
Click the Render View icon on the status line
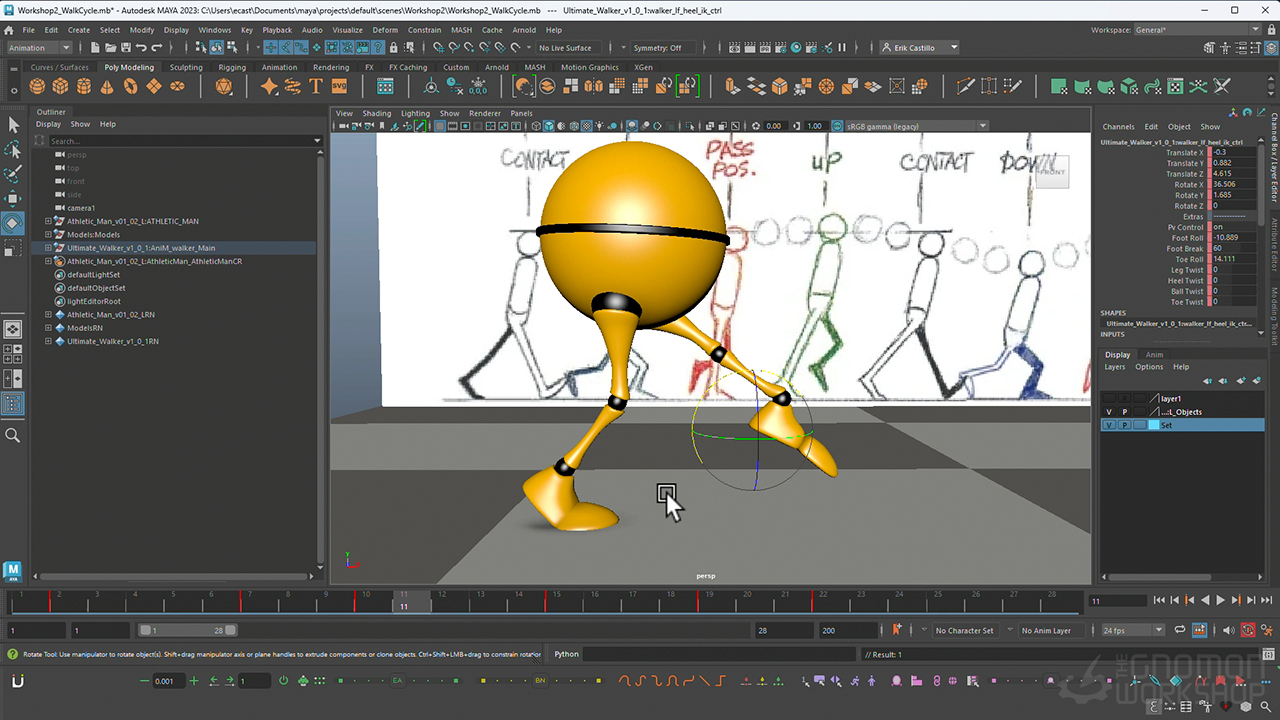733,47
